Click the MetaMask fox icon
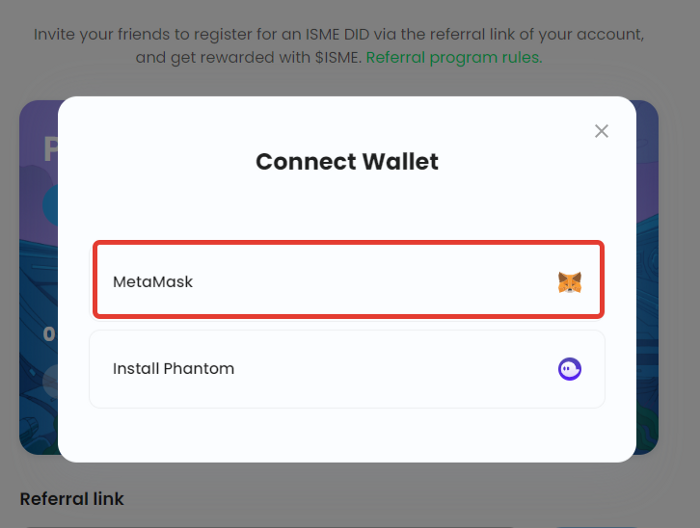The image size is (700, 528). pyautogui.click(x=570, y=282)
